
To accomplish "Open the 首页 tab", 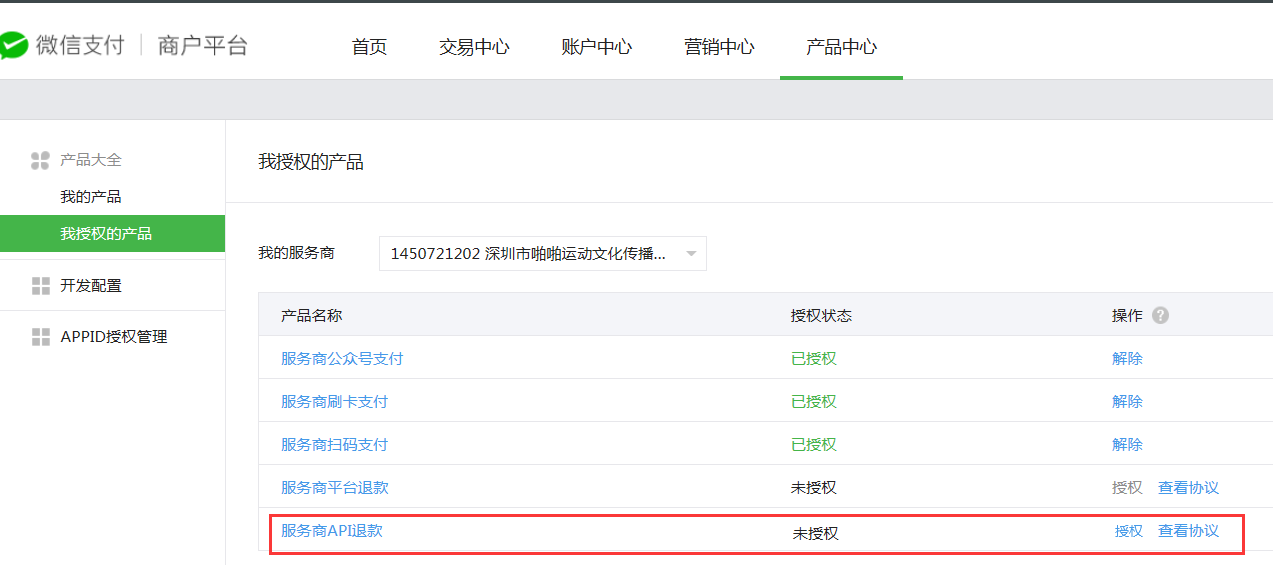I will (x=369, y=47).
